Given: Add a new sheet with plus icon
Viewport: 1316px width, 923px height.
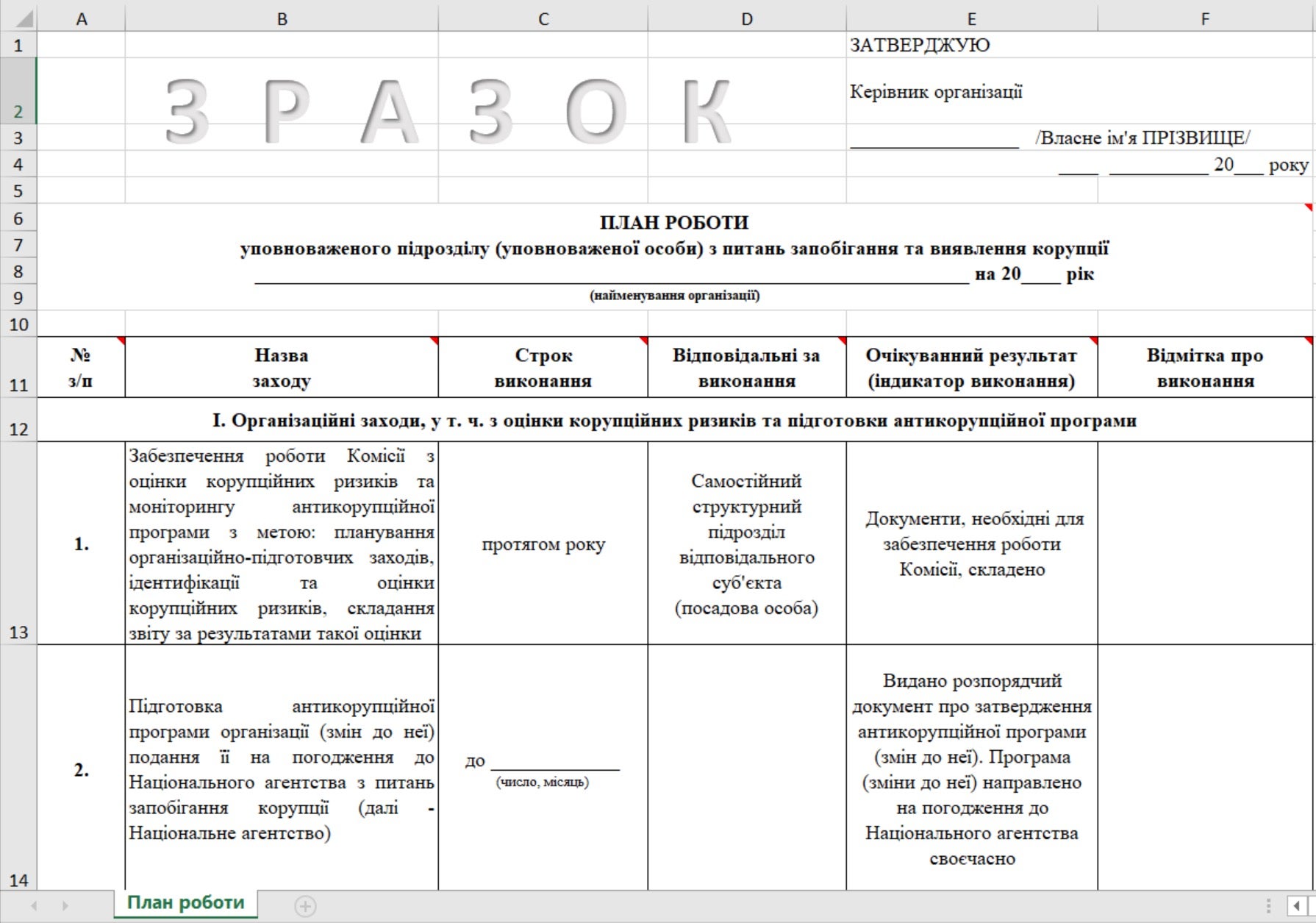Looking at the screenshot, I should click(x=305, y=906).
